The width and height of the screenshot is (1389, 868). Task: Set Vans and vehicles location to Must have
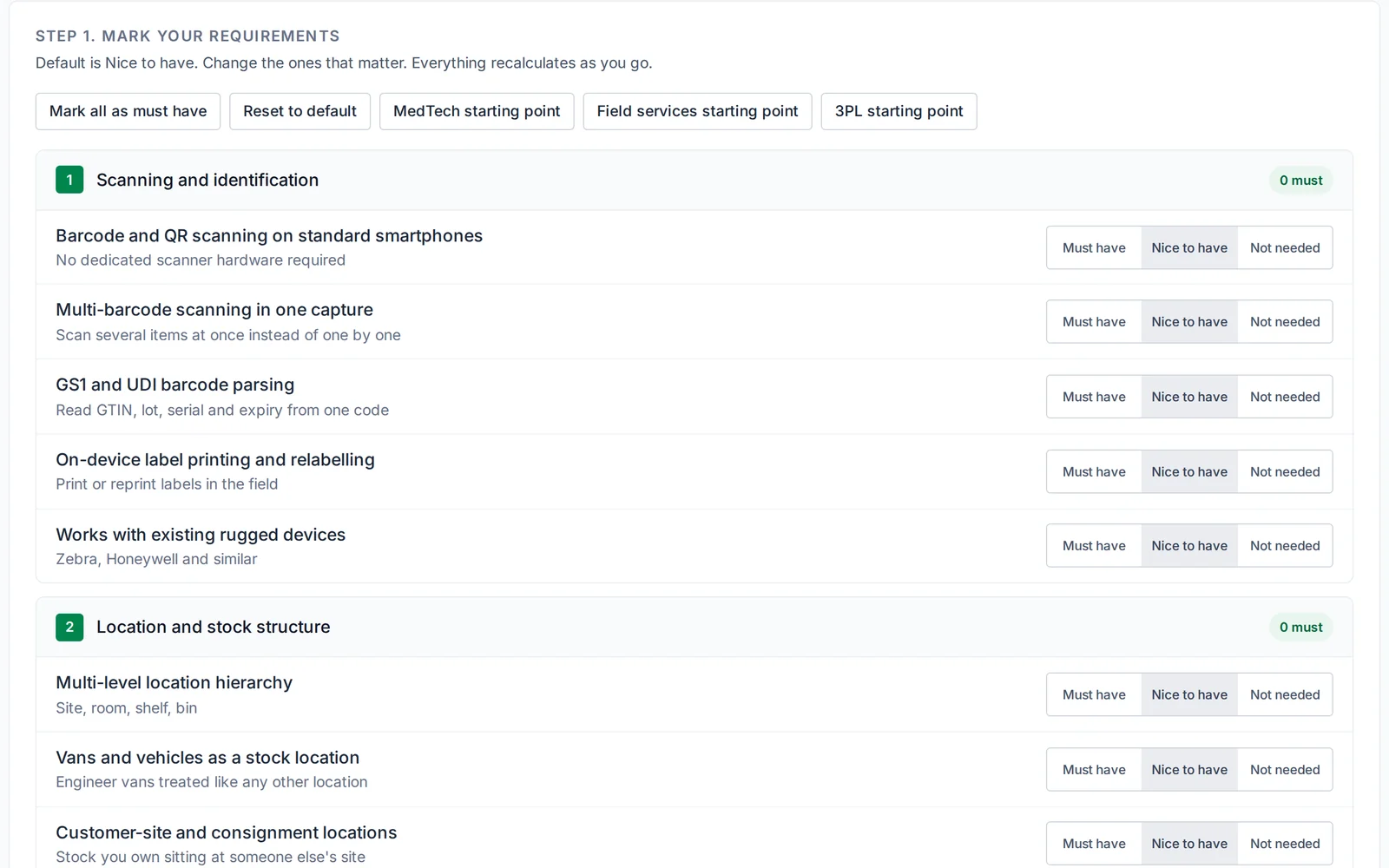pos(1094,770)
